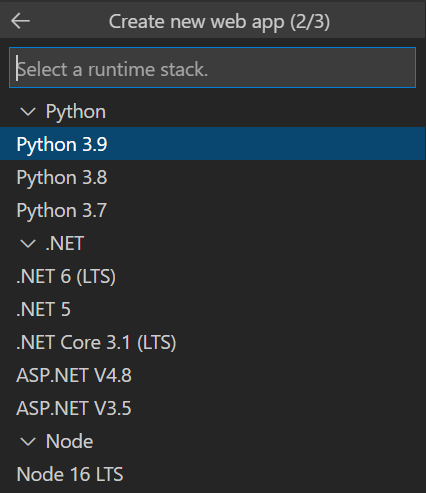Collapse the Node group chevron
This screenshot has height=493, width=426.
[28, 442]
